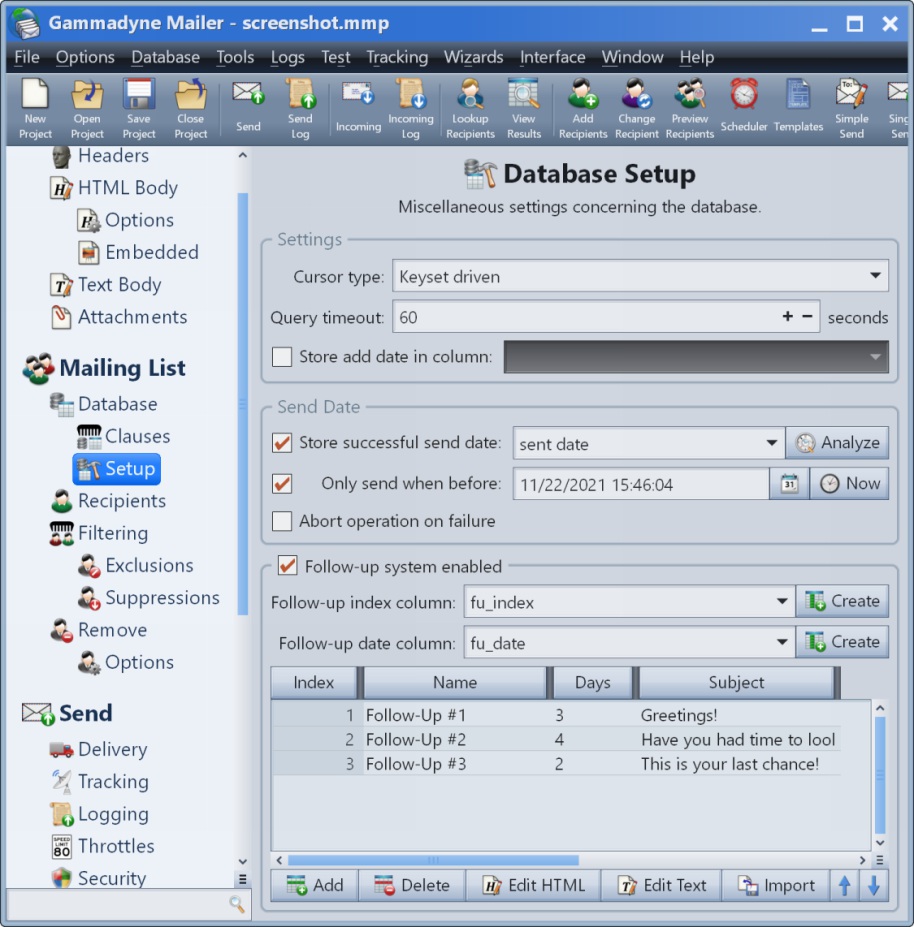Viewport: 914px width, 927px height.
Task: Open the Tools menu
Action: (235, 57)
